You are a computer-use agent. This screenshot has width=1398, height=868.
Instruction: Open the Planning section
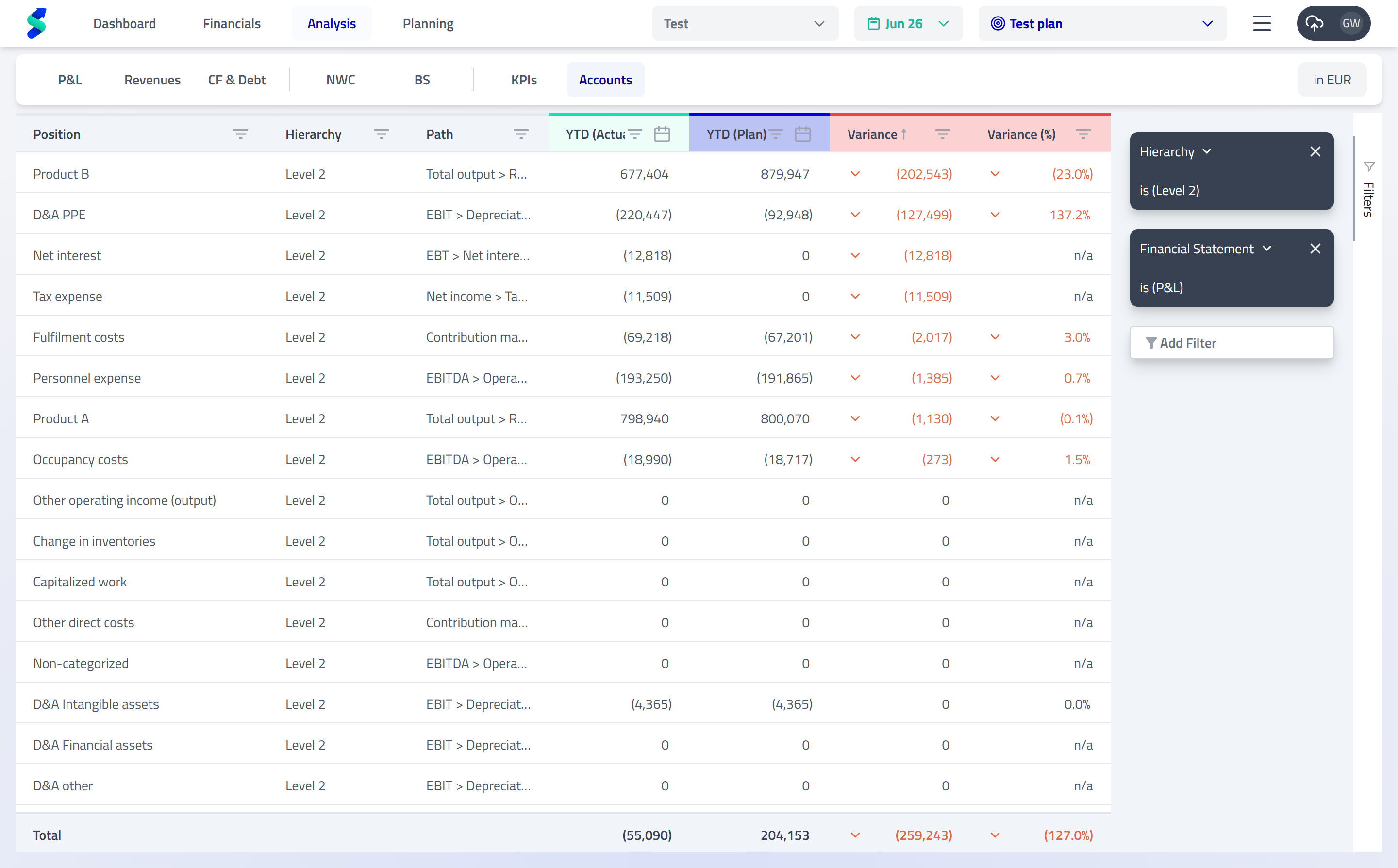click(428, 23)
